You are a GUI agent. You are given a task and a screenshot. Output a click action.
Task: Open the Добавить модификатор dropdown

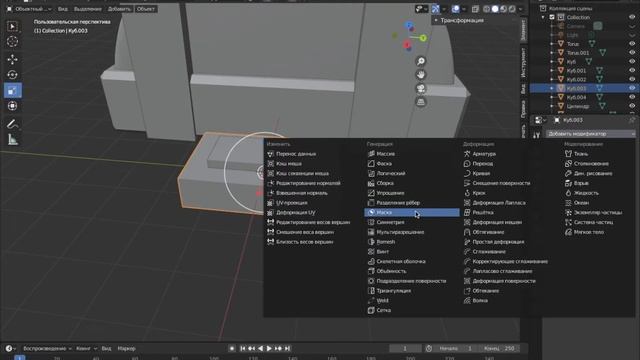[x=591, y=134]
